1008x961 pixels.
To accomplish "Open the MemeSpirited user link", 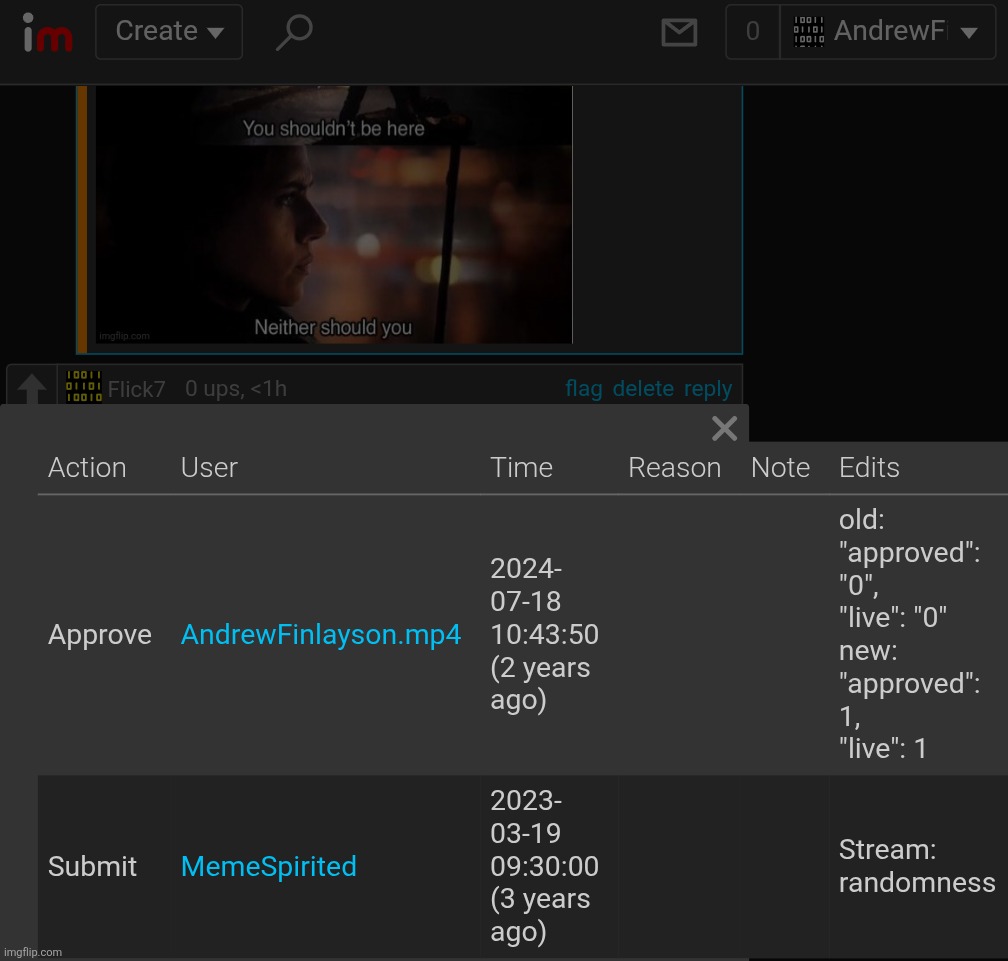I will [x=268, y=866].
